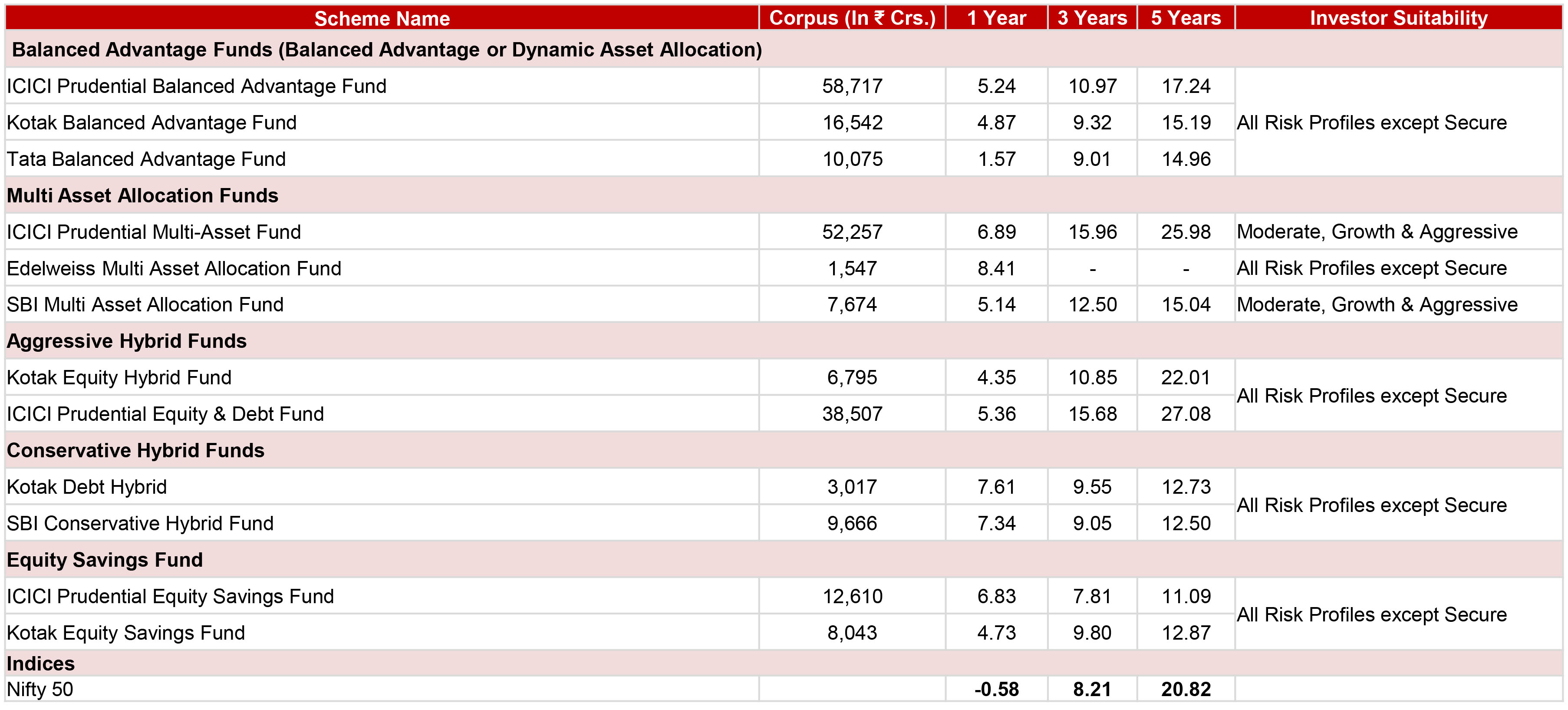
Task: Select Moderate, Growth & Aggressive for SBI Multi Asset
Action: coord(1377,304)
